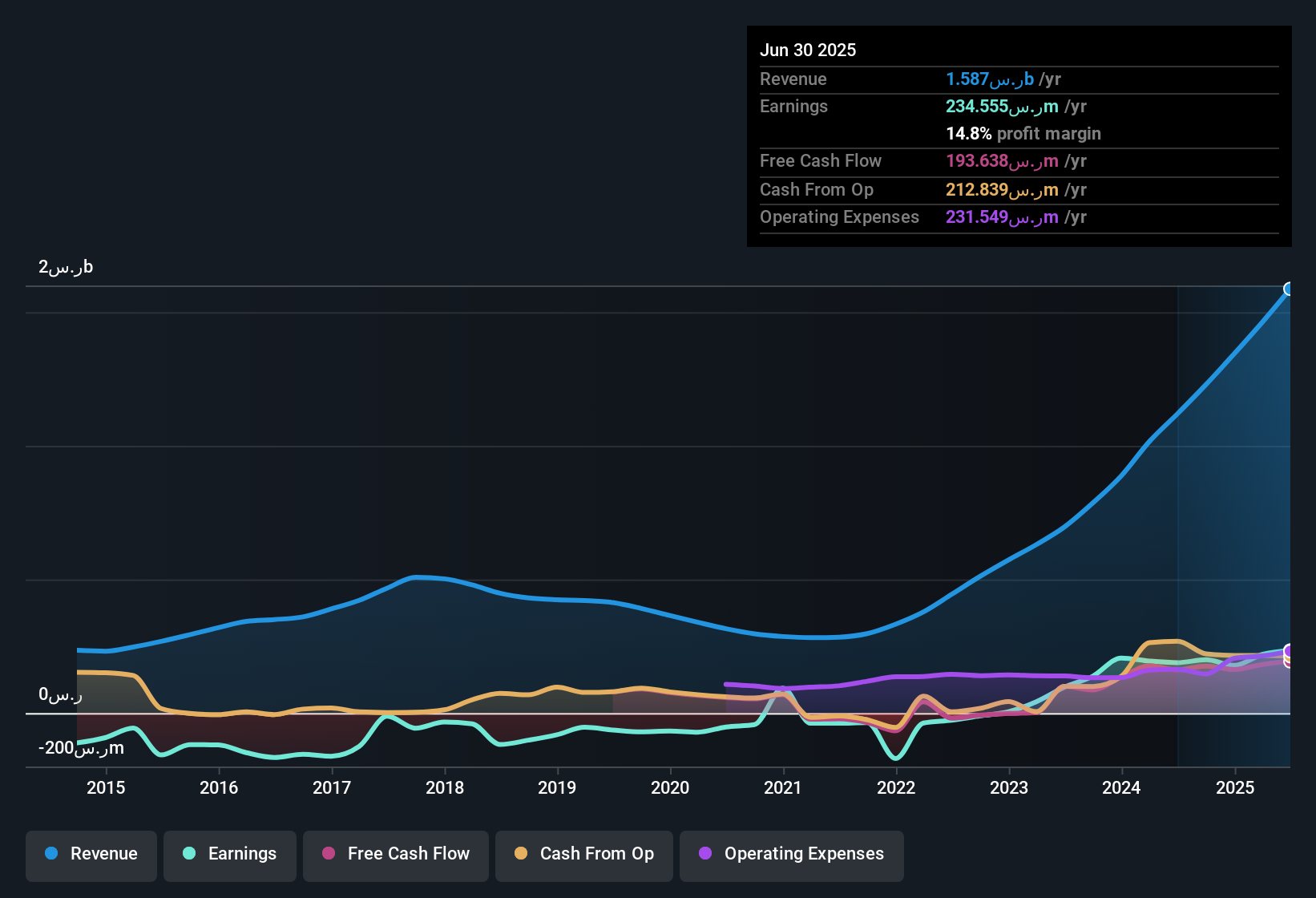Toggle the Operating Expenses series visibility
Screen dimensions: 1316x898
click(x=791, y=855)
